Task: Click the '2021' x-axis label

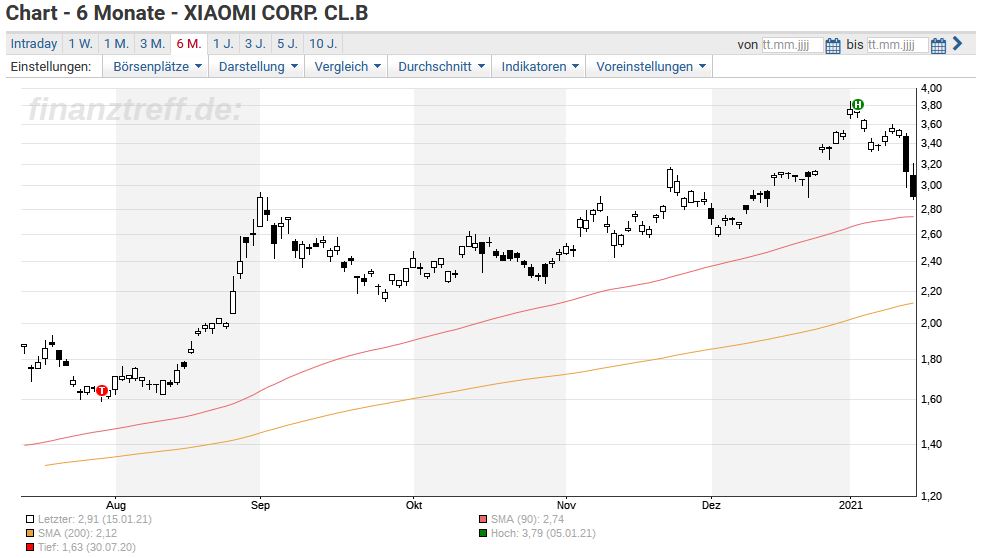Action: coord(851,505)
